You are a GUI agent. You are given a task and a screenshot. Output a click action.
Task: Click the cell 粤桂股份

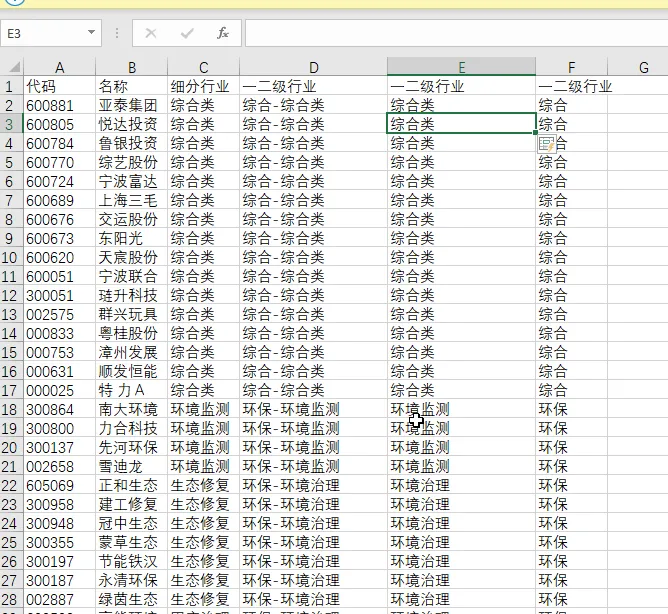(132, 334)
